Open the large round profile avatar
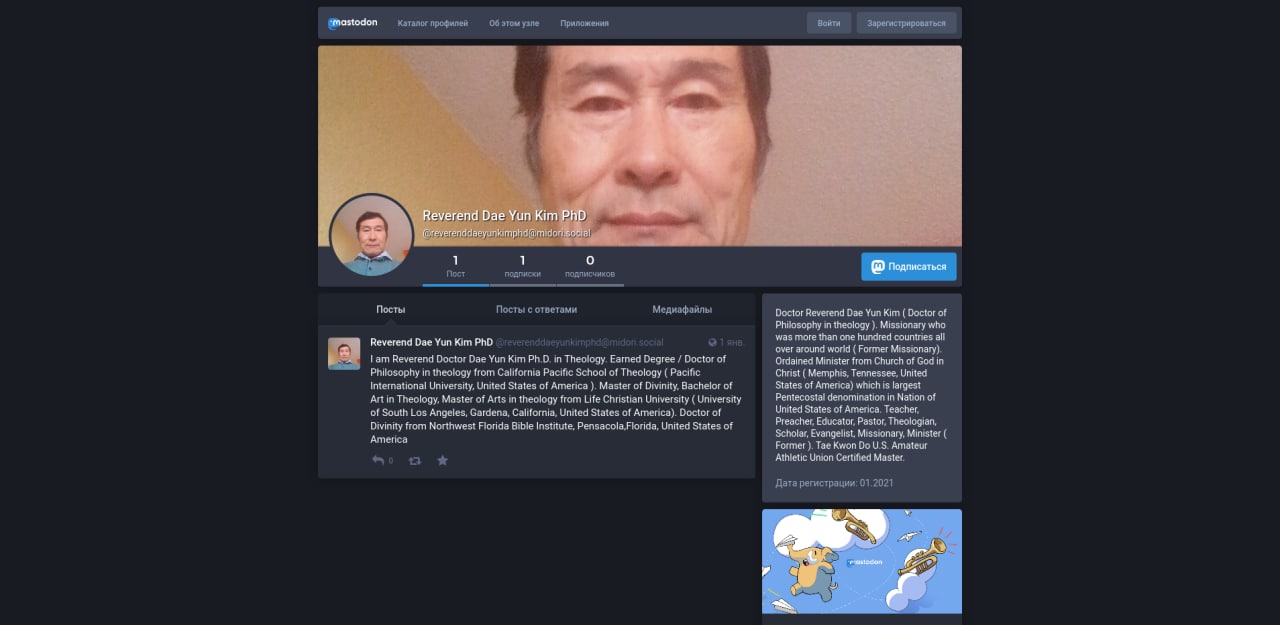 371,236
